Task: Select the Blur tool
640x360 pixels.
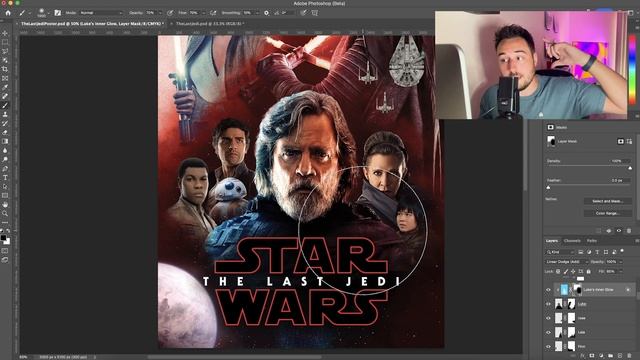Action: 5,150
